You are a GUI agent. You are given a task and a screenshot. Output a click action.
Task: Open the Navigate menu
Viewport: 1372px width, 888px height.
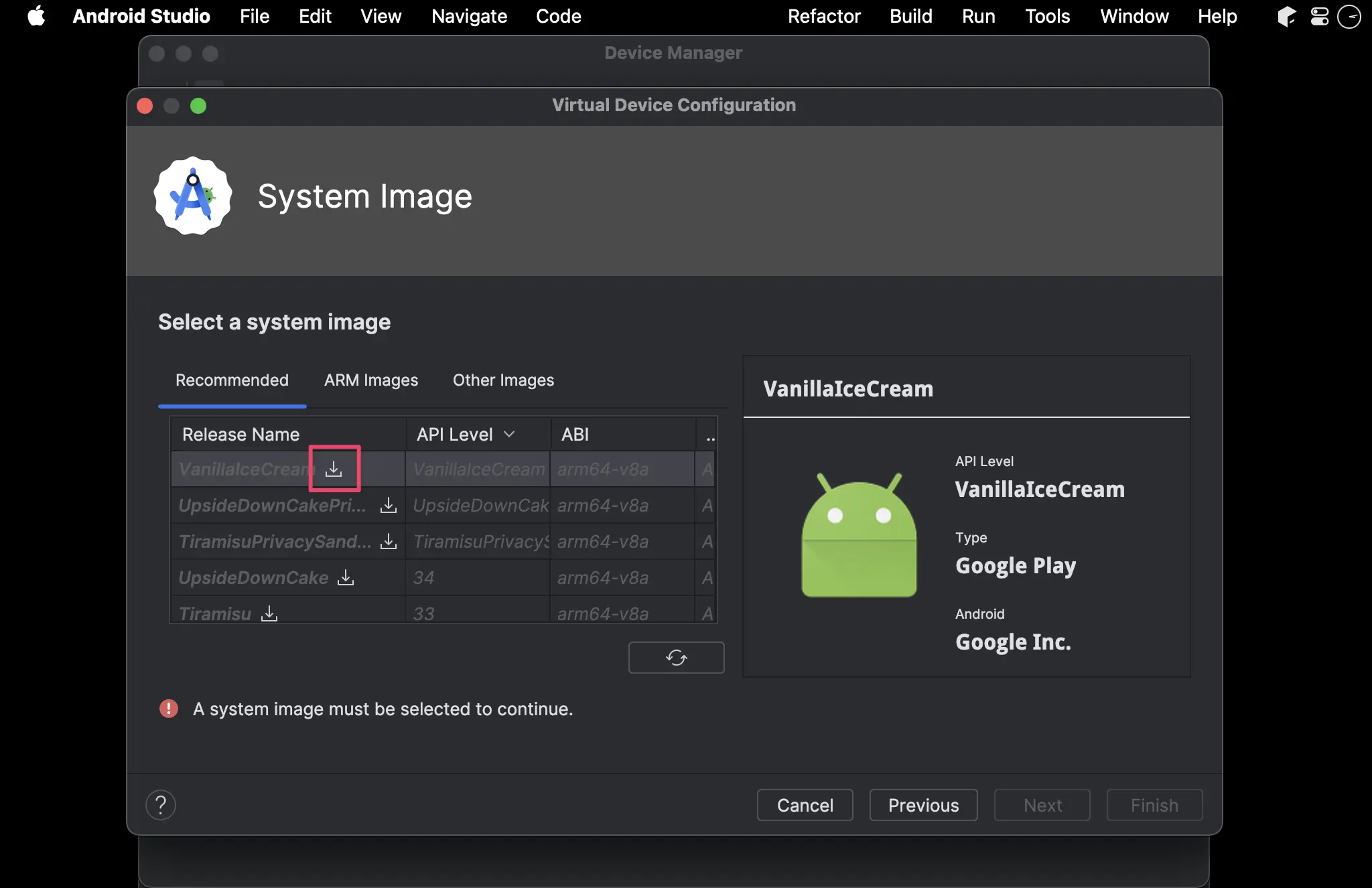pos(469,16)
